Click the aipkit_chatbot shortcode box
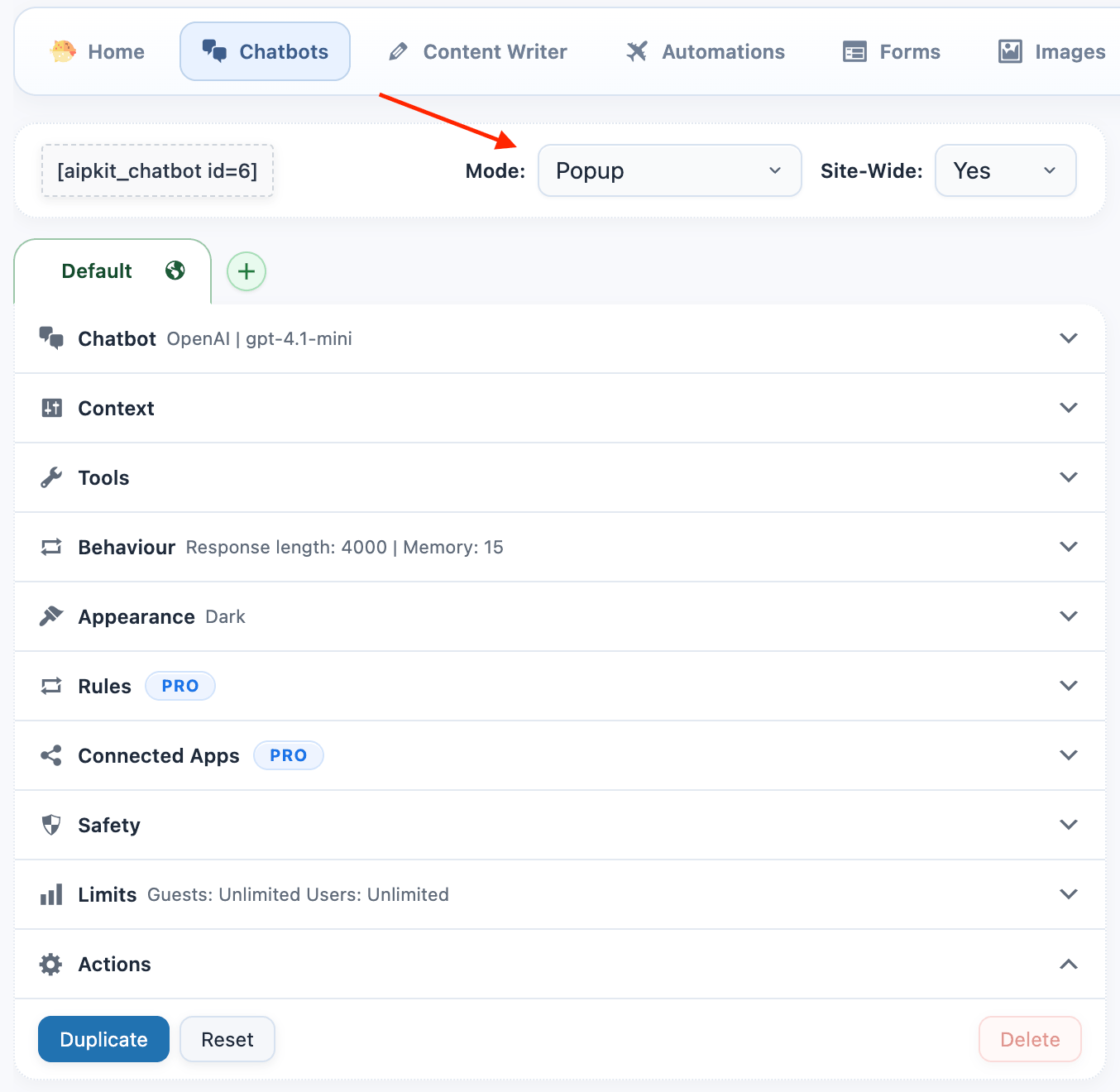The height and width of the screenshot is (1092, 1120). pyautogui.click(x=157, y=170)
